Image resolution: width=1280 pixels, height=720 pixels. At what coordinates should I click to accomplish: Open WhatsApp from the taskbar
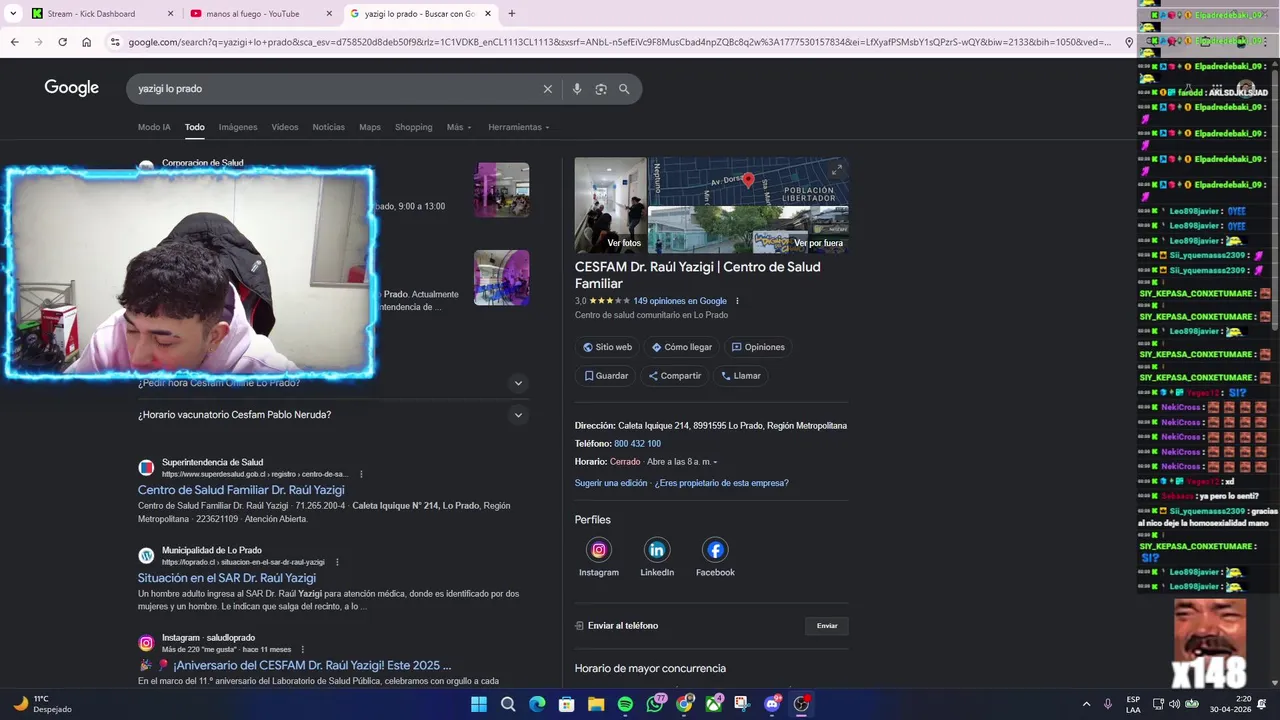(x=655, y=704)
